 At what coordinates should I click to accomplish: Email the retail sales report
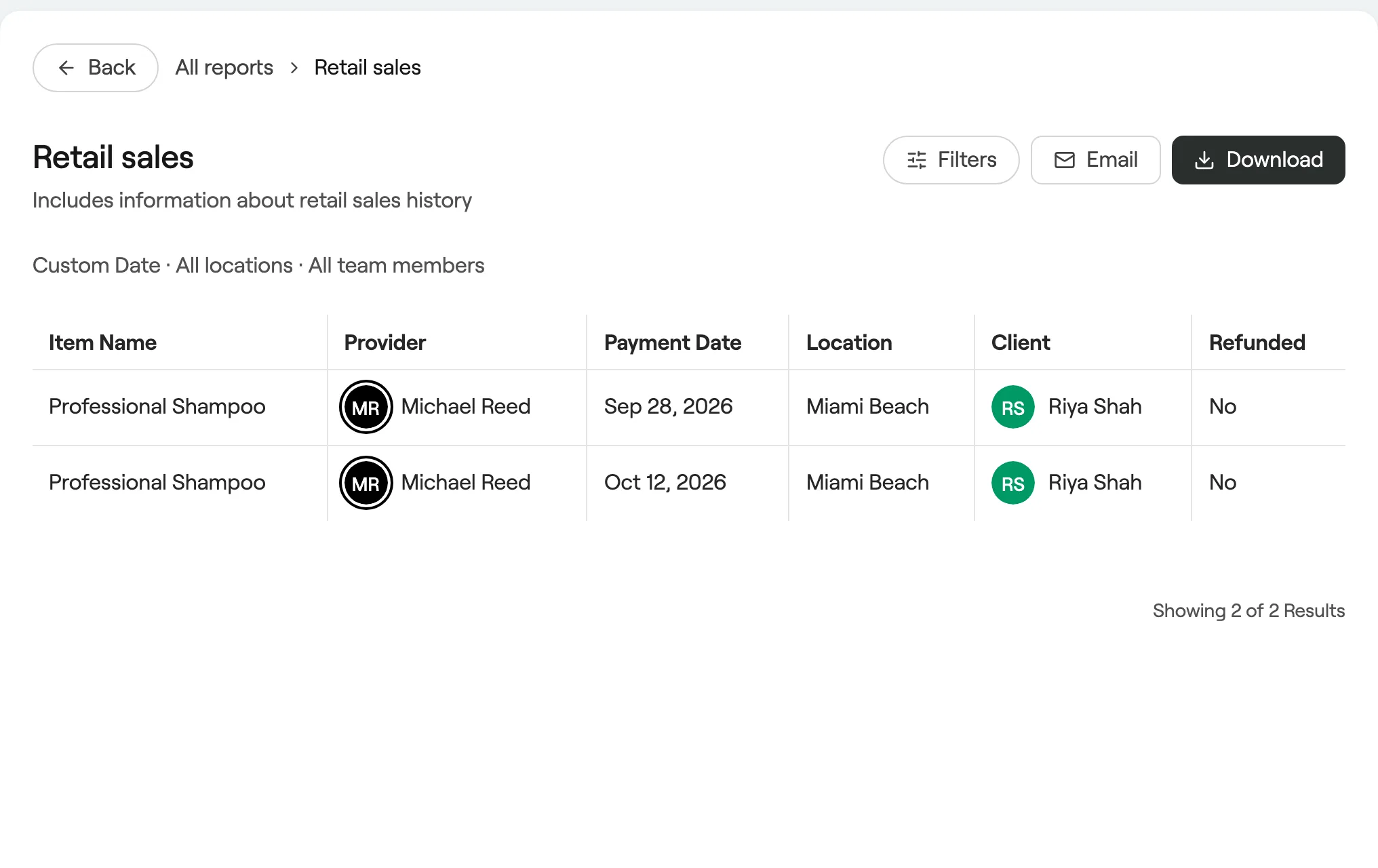pos(1095,160)
